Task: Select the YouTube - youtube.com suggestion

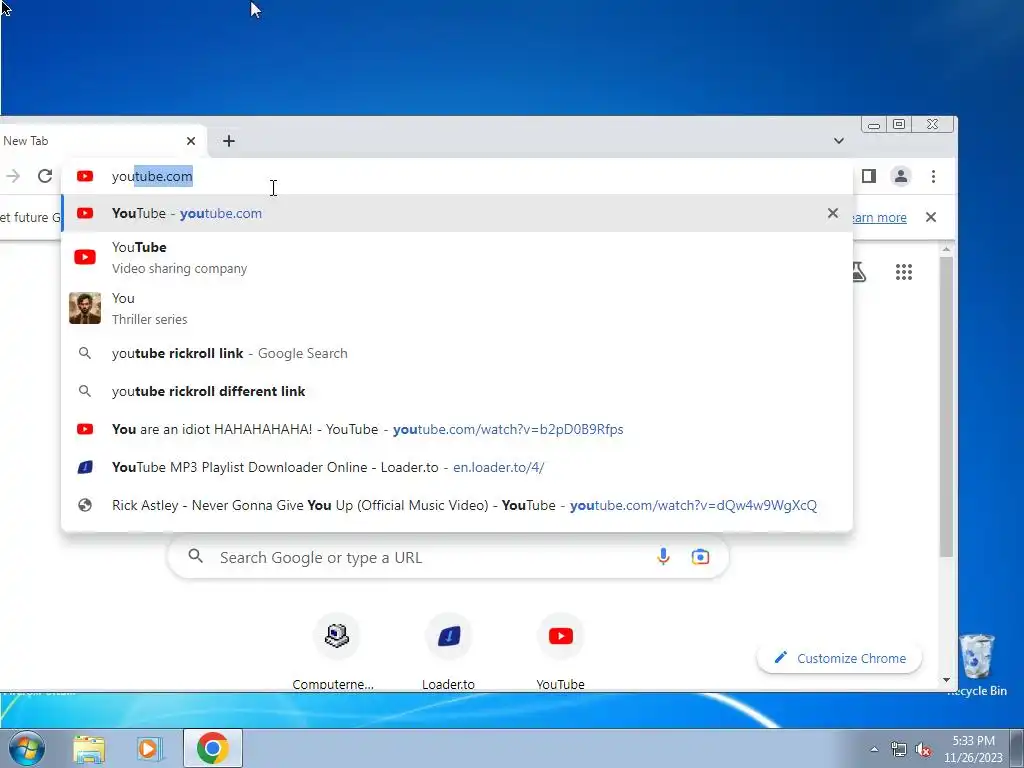Action: [456, 213]
